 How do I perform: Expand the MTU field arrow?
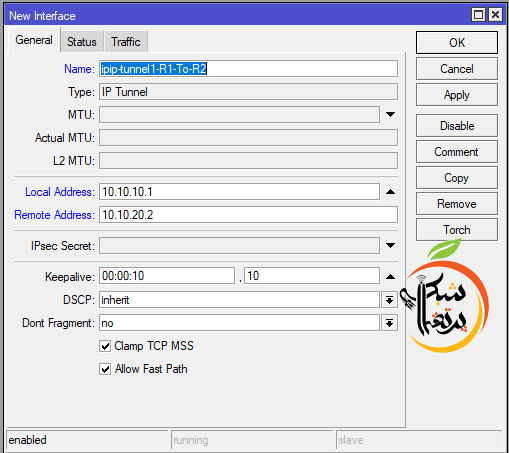coord(390,114)
